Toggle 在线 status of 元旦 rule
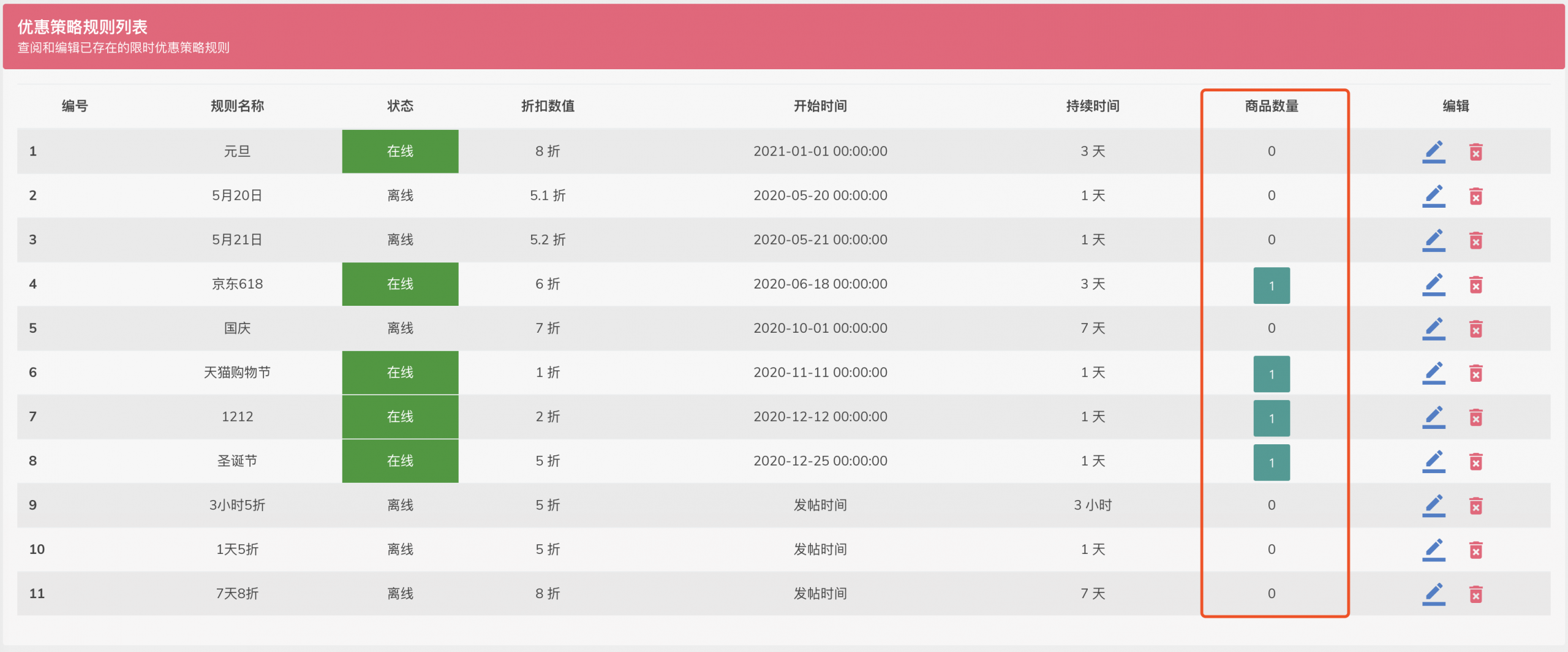 click(400, 151)
